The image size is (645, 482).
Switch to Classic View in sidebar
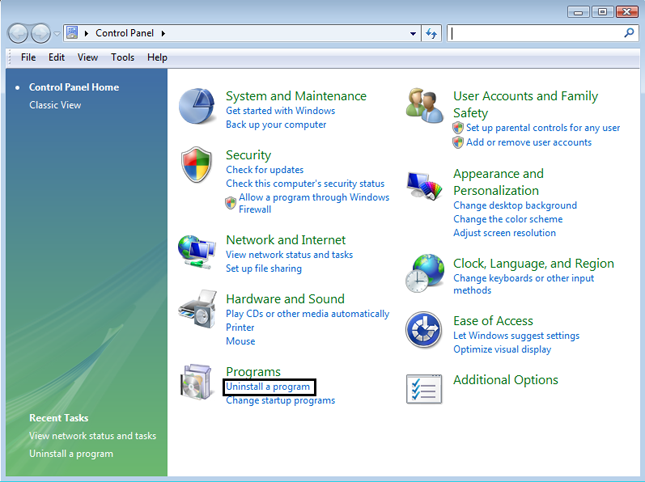click(55, 105)
